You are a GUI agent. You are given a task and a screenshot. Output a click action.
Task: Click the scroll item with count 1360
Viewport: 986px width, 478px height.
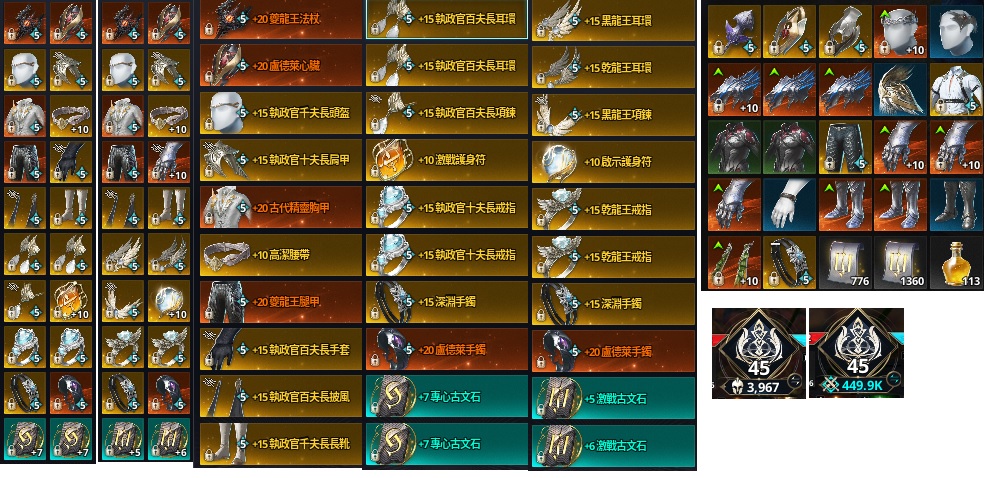coord(900,262)
